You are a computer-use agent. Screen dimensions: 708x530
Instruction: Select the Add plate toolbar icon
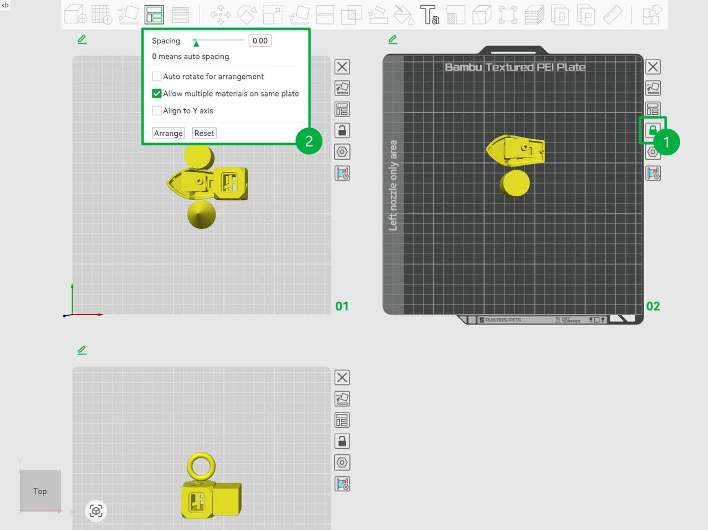101,14
